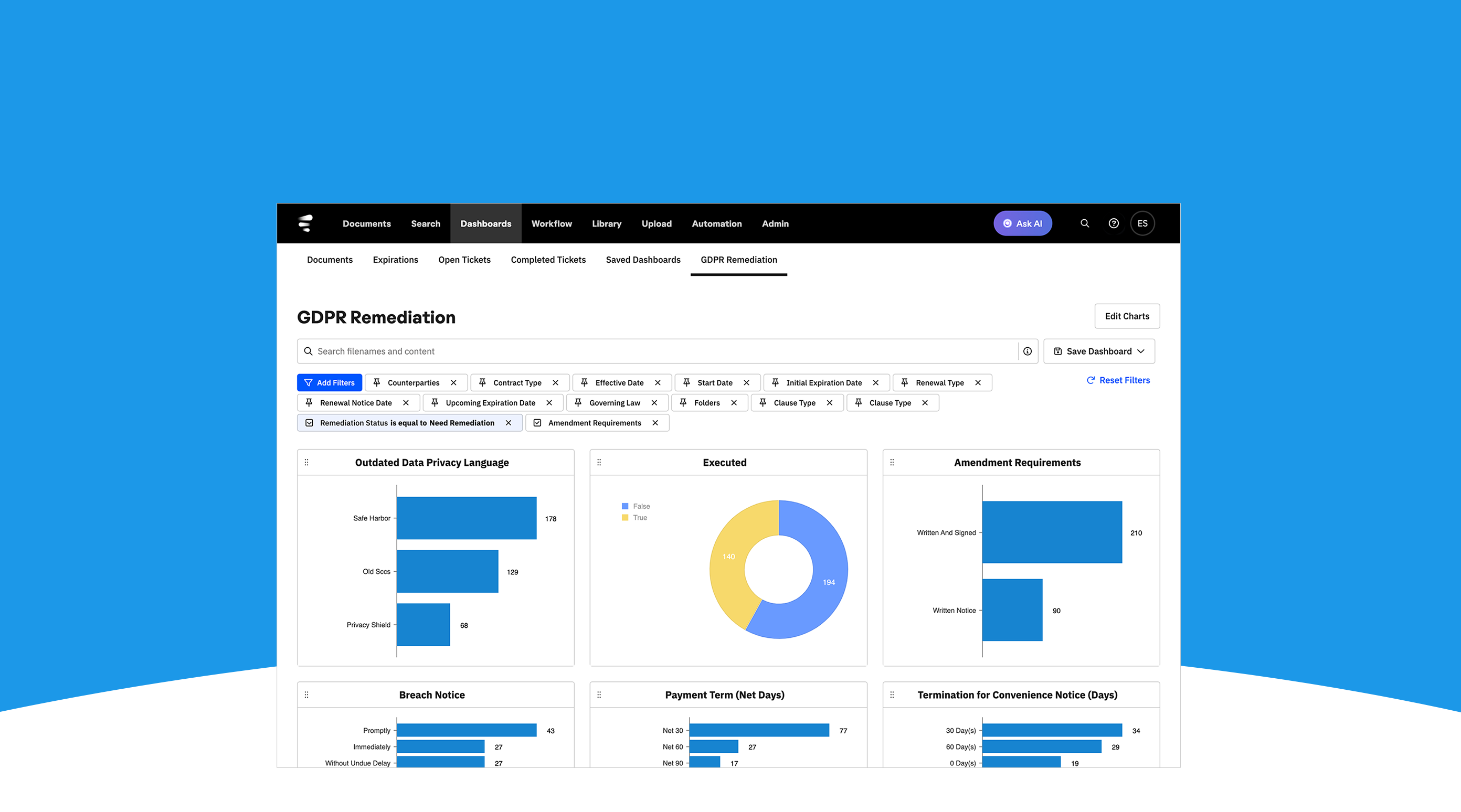The image size is (1461, 812).
Task: Open the Admin nav item
Action: [775, 223]
